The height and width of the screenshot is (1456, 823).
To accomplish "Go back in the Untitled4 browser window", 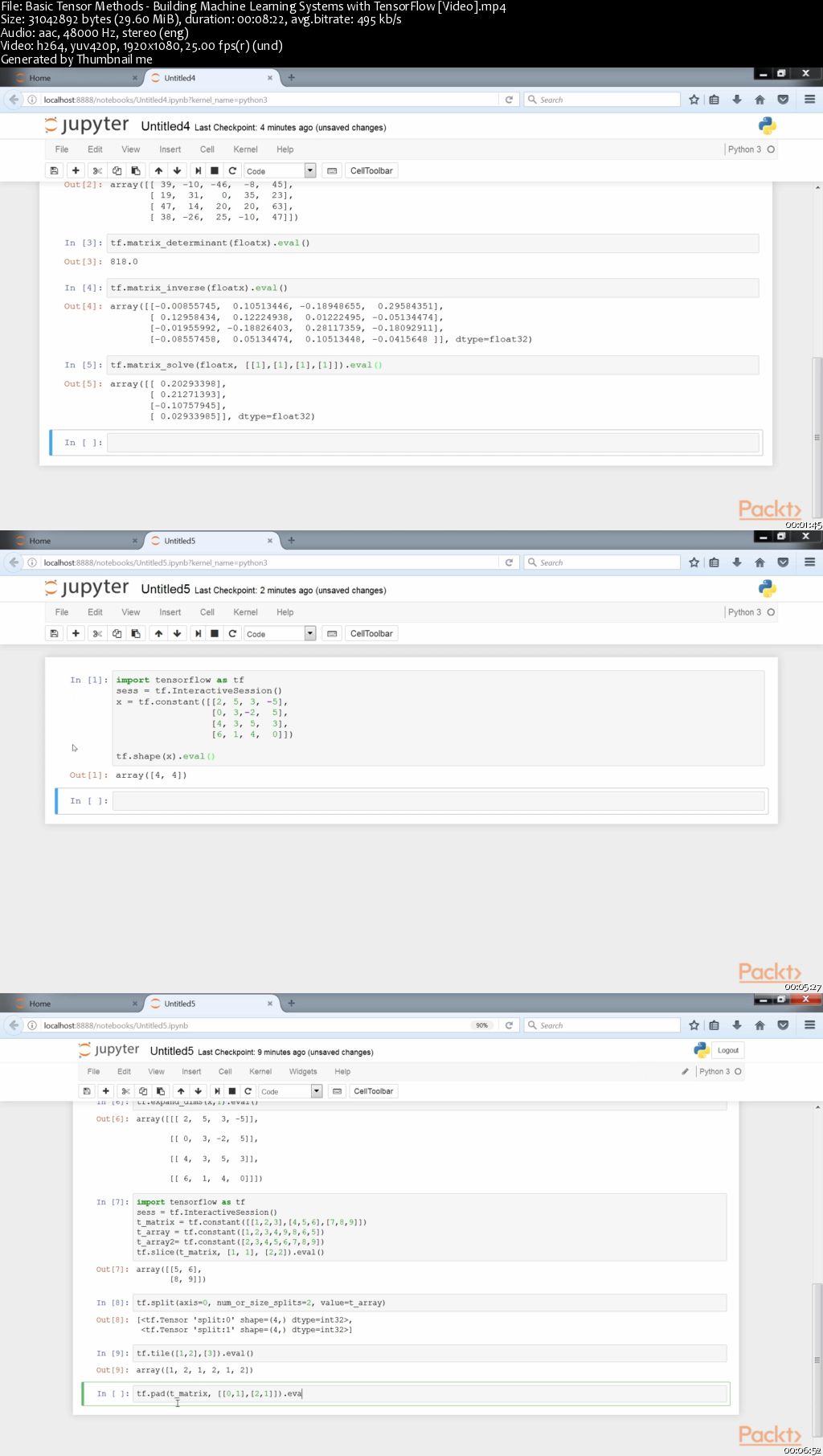I will click(x=14, y=100).
